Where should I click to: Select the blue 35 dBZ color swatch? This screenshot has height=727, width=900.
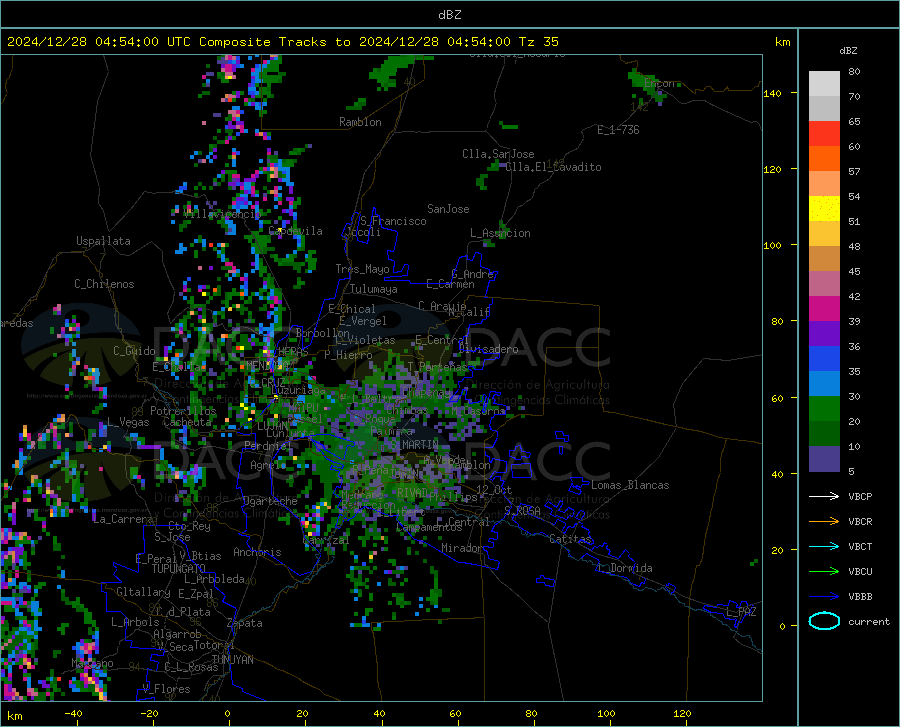click(x=824, y=359)
